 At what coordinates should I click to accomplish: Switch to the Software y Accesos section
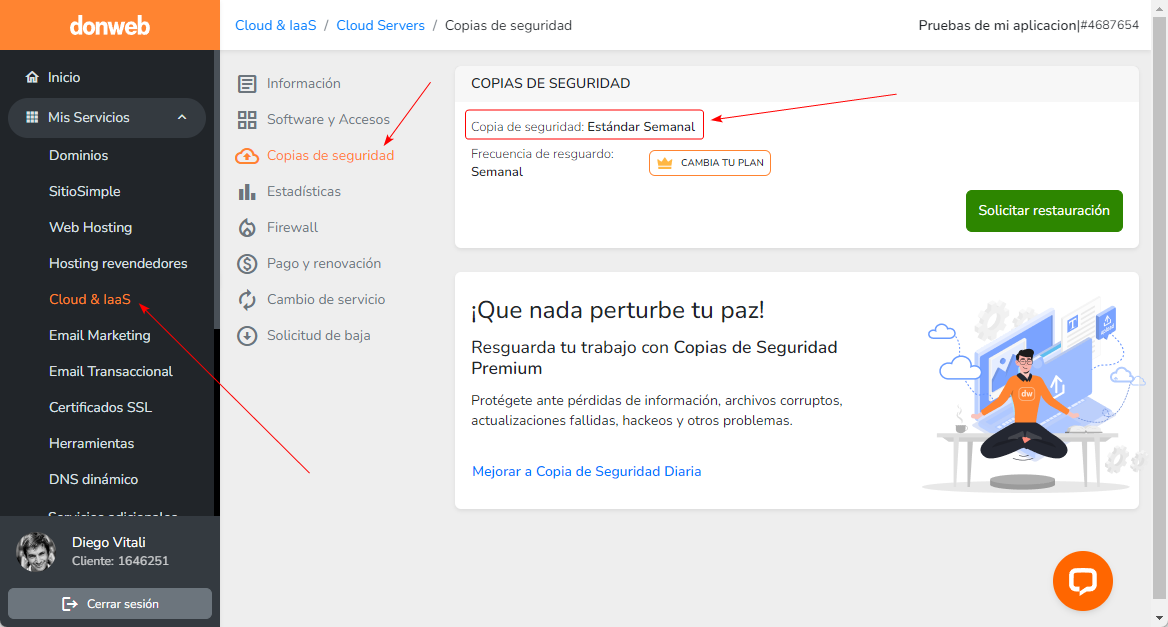pyautogui.click(x=328, y=119)
